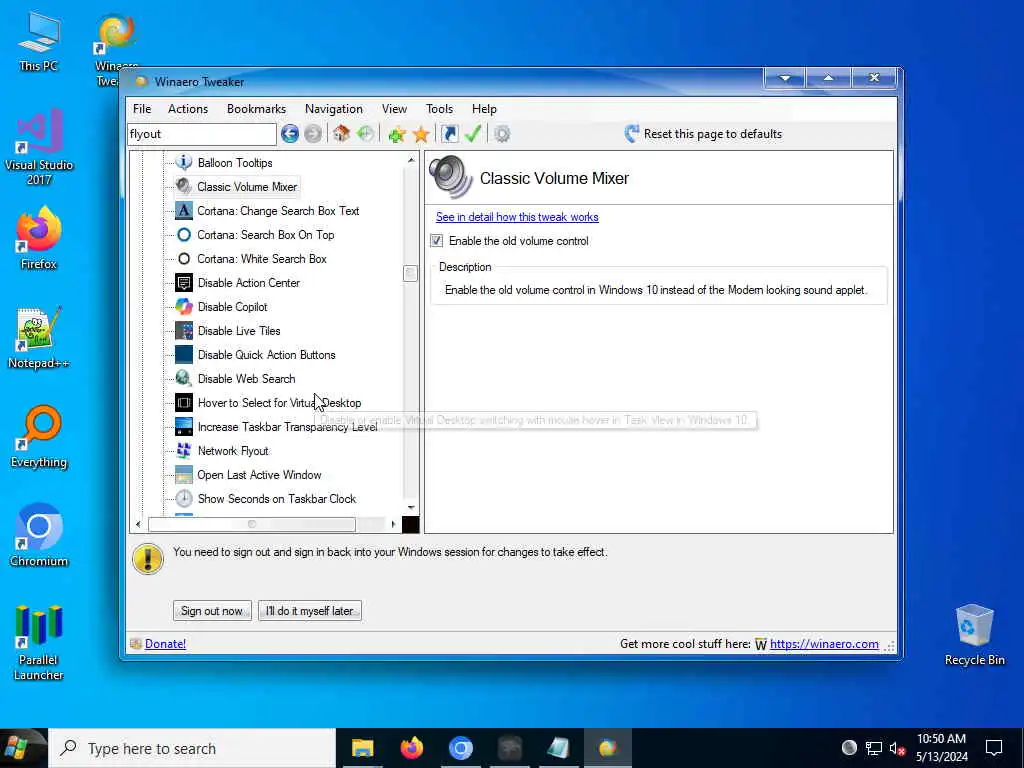The height and width of the screenshot is (768, 1024).
Task: Select the Disable Copilot text row
Action: tap(232, 306)
